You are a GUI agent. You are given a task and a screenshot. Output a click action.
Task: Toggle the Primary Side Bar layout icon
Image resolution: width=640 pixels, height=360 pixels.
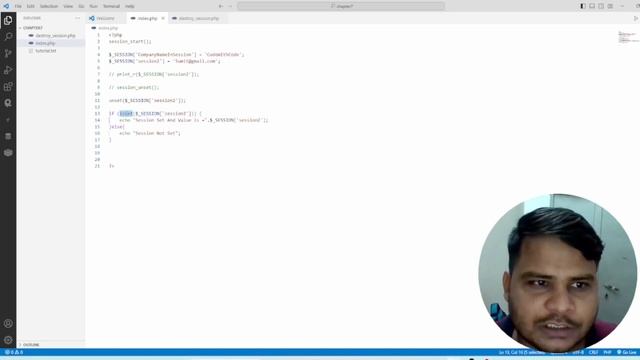click(x=583, y=6)
